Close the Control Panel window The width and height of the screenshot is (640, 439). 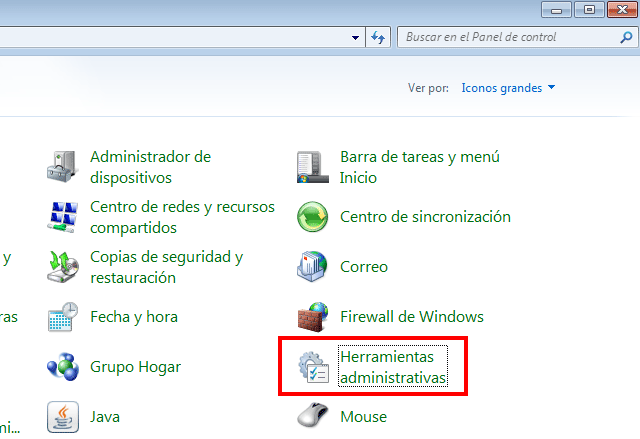pos(622,9)
